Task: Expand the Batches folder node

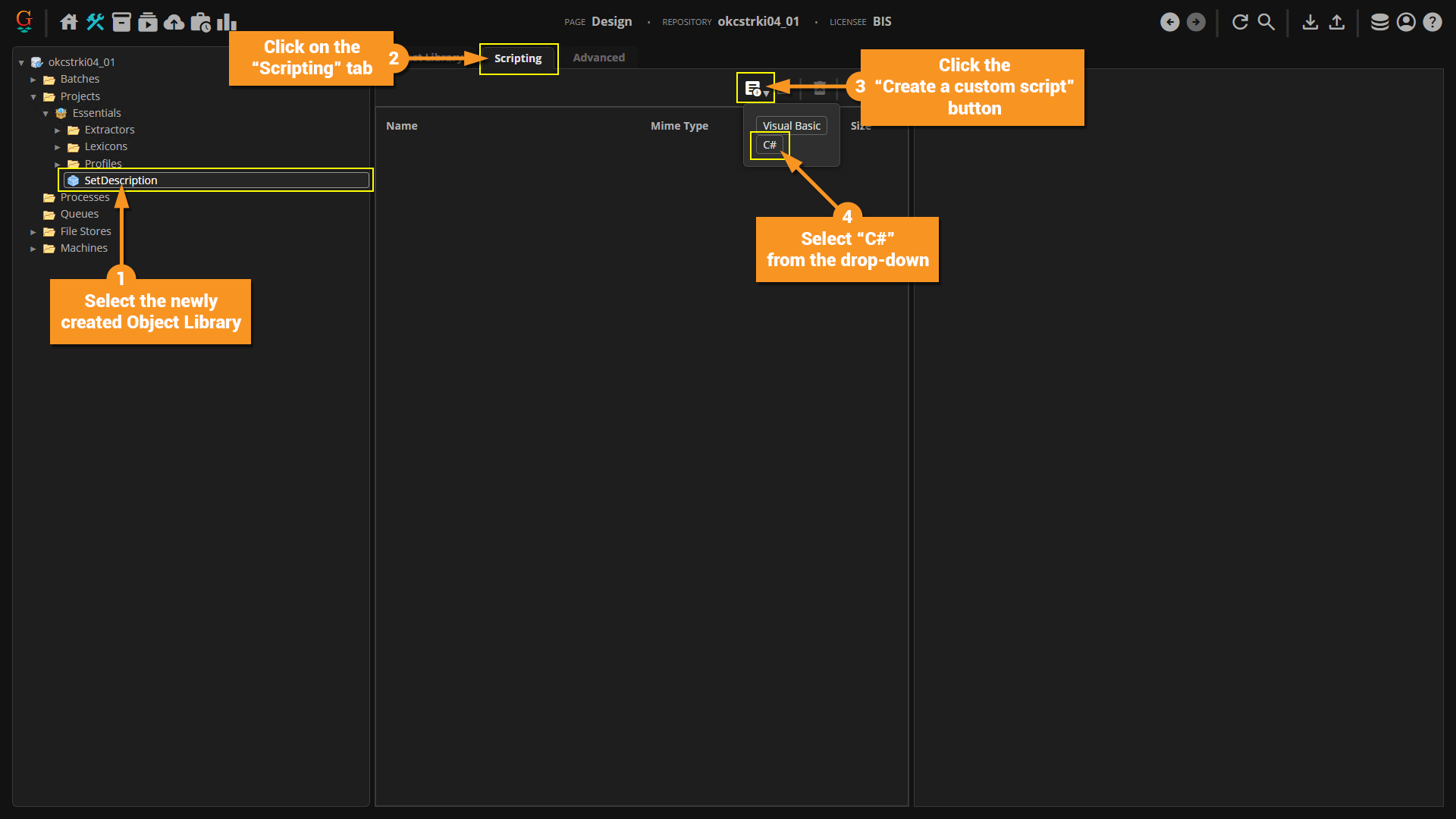Action: [33, 80]
